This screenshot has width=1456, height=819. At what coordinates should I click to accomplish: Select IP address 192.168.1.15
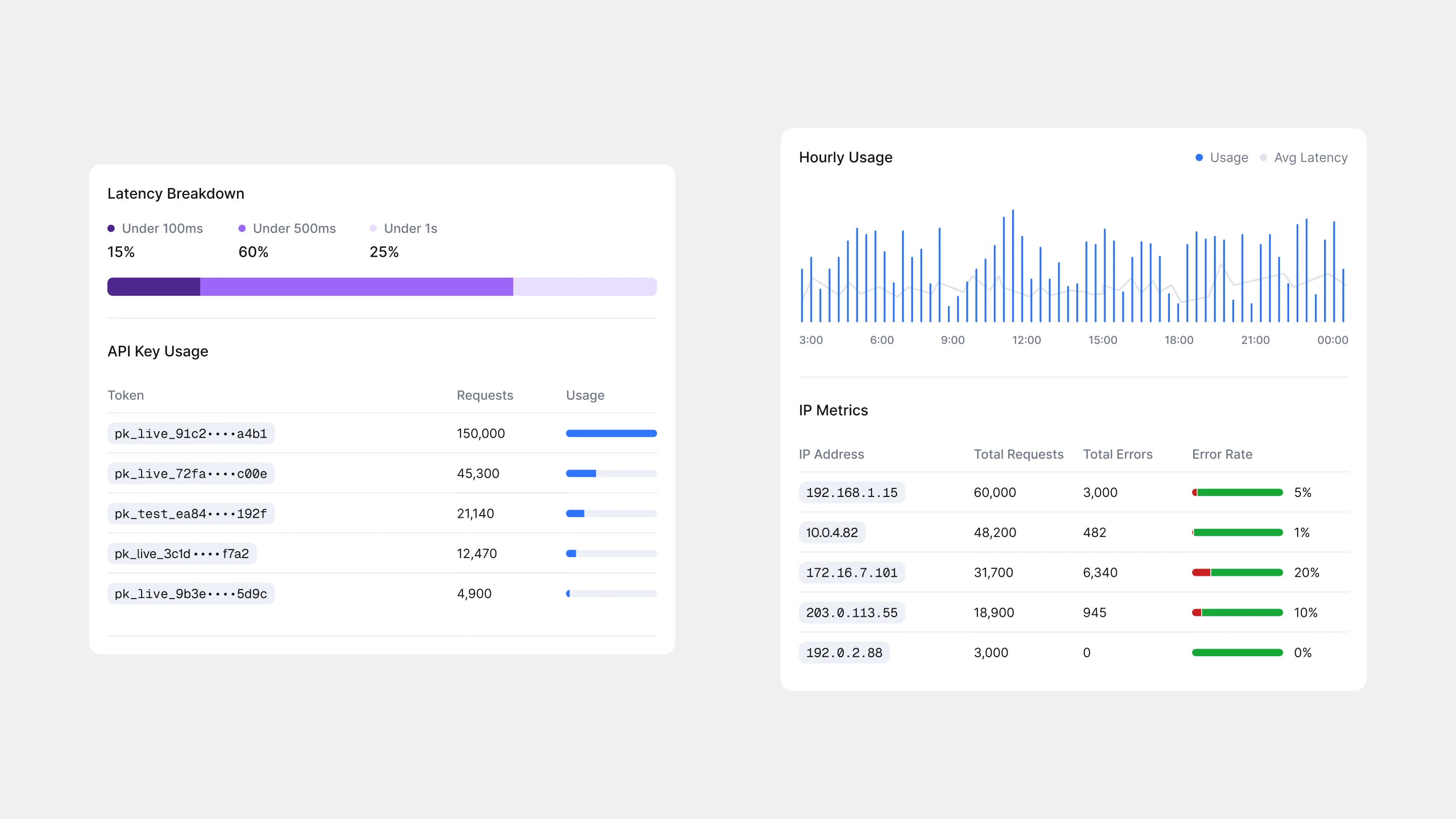[852, 493]
